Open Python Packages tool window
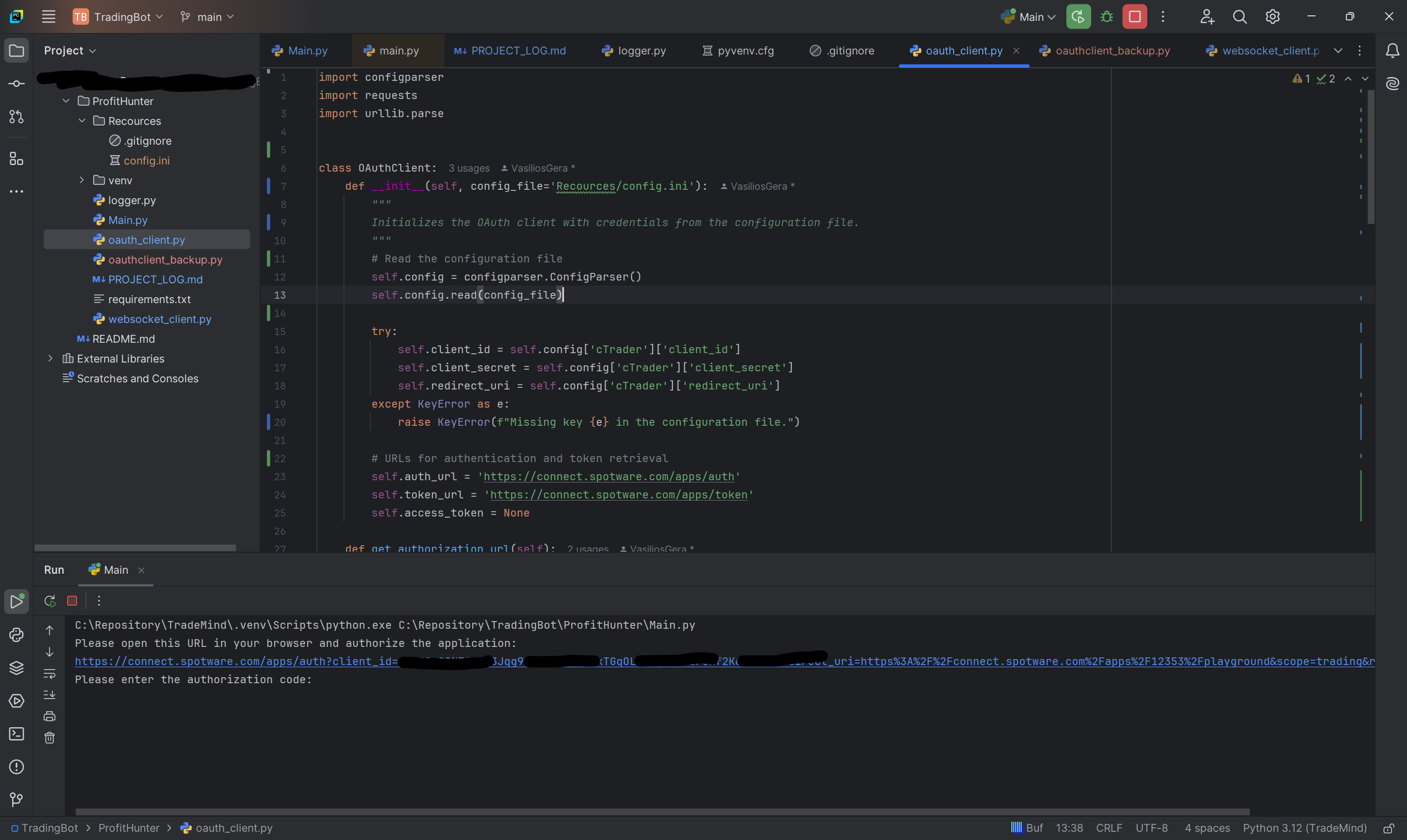The width and height of the screenshot is (1407, 840). 17,668
